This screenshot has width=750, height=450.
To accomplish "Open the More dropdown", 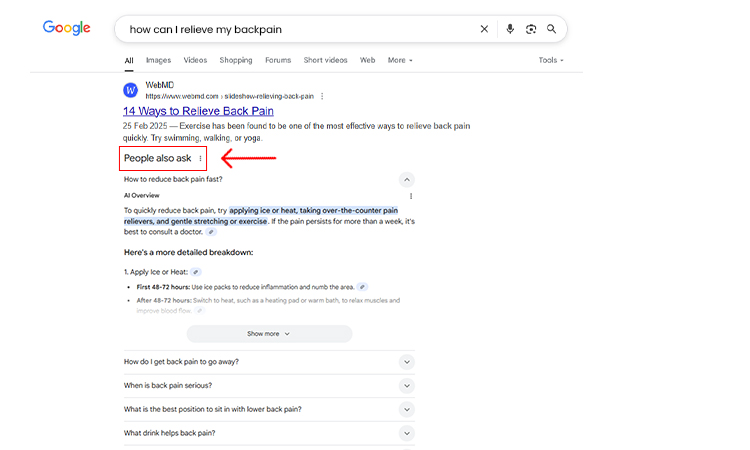I will (400, 60).
